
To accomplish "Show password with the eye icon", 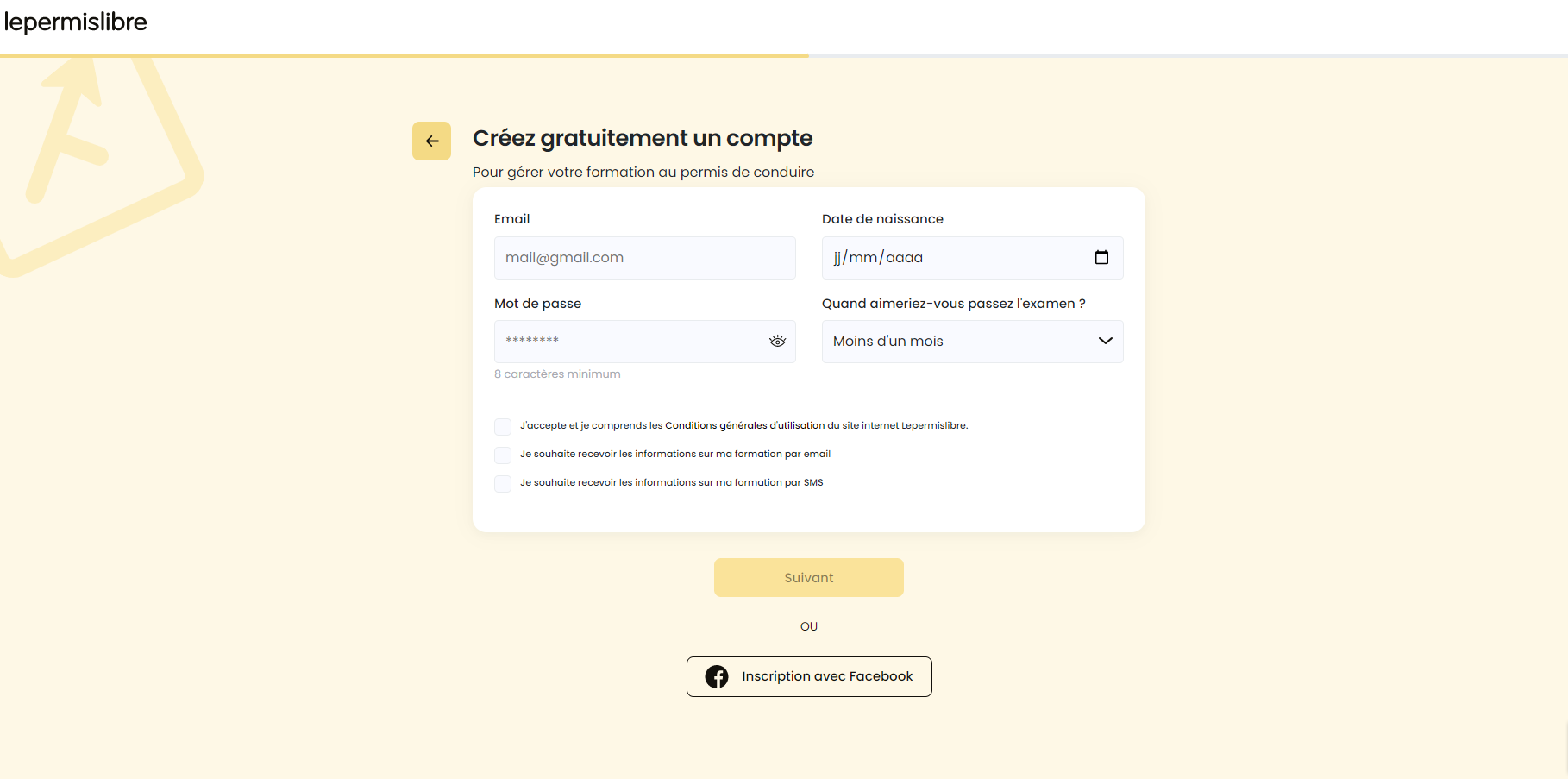I will (x=777, y=341).
